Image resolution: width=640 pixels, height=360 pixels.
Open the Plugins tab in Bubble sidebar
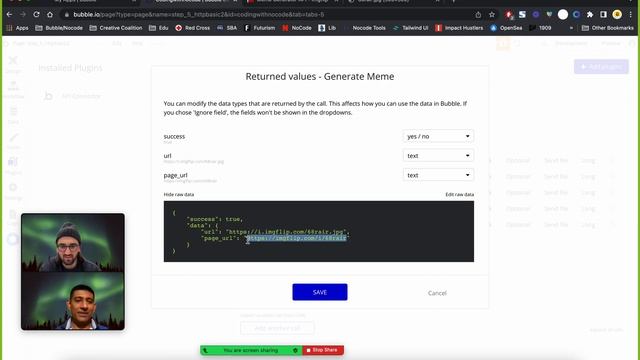13,166
